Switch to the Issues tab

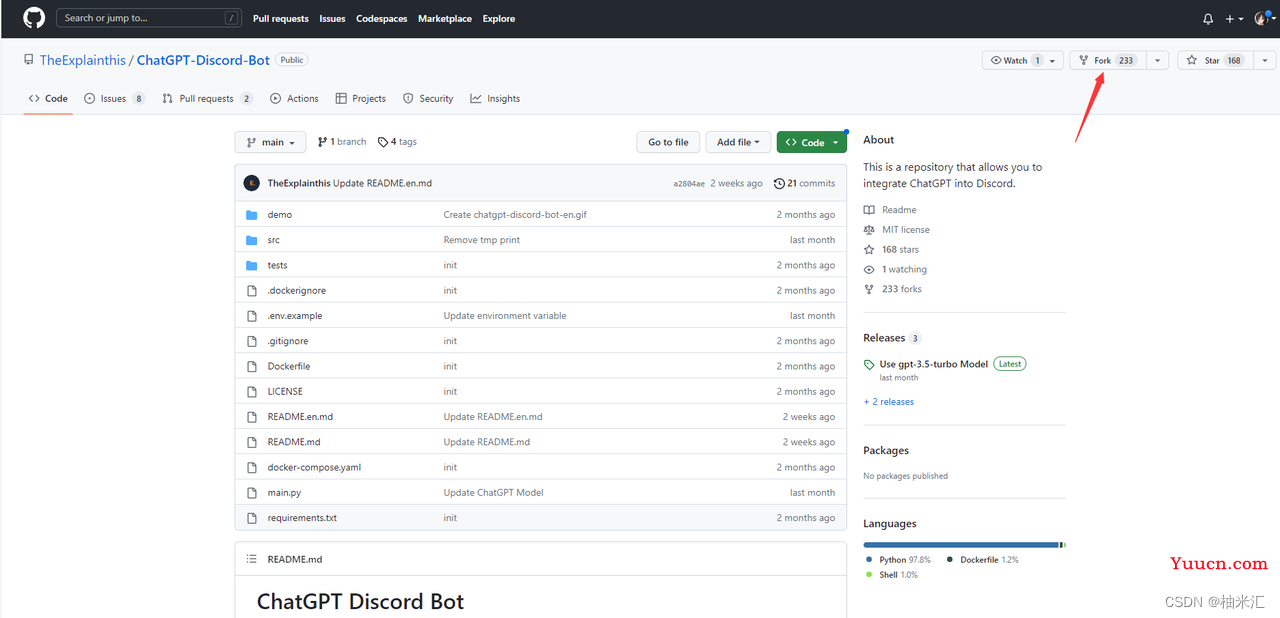tap(114, 98)
